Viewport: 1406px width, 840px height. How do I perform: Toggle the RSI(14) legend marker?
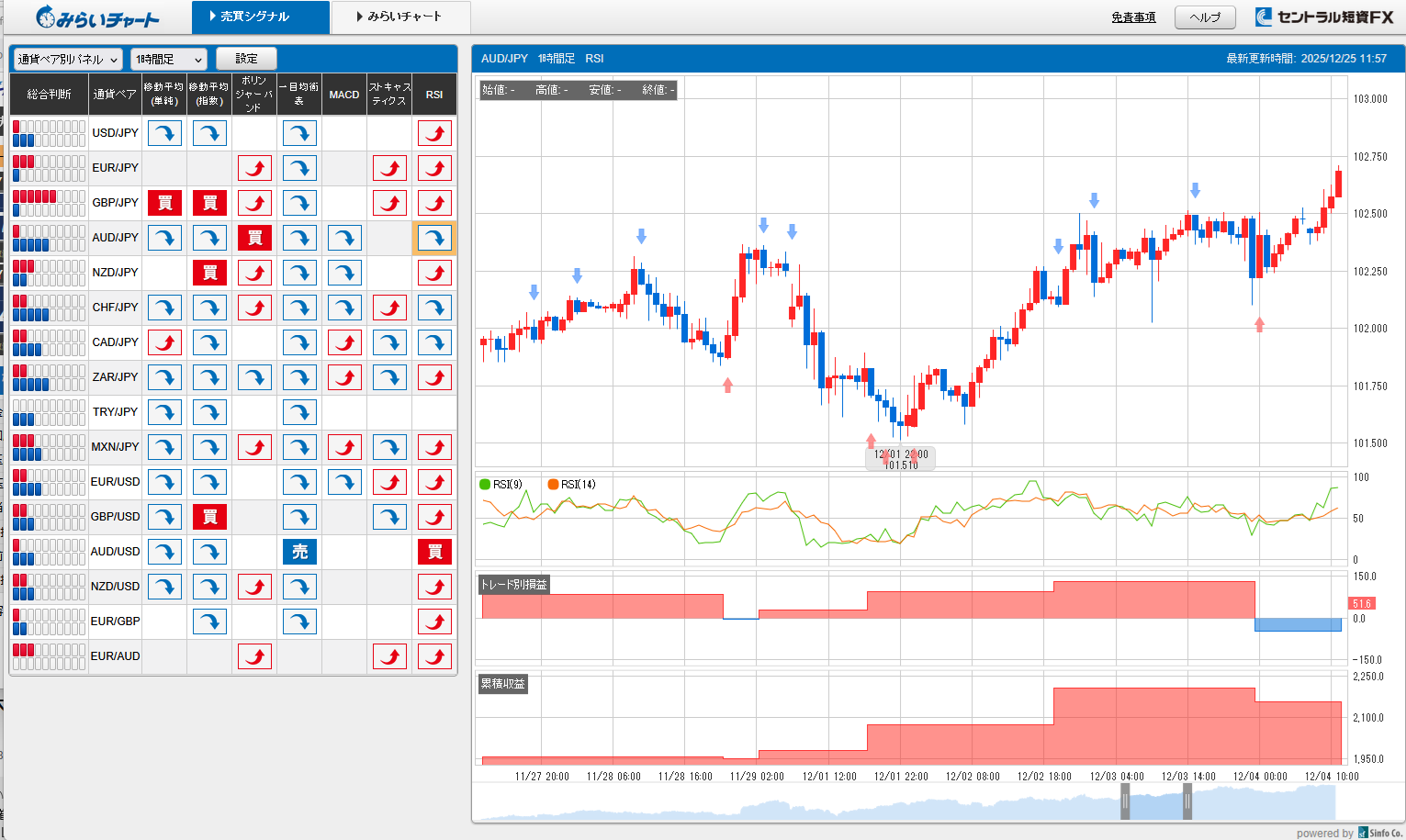[x=553, y=485]
